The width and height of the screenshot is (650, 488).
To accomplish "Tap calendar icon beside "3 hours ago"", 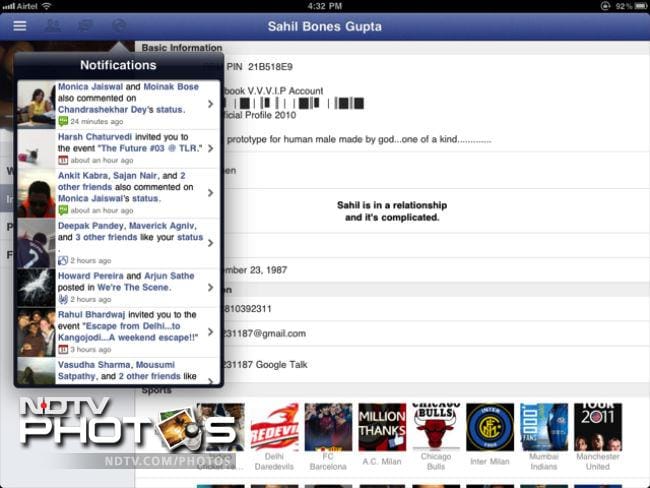I will 63,349.
